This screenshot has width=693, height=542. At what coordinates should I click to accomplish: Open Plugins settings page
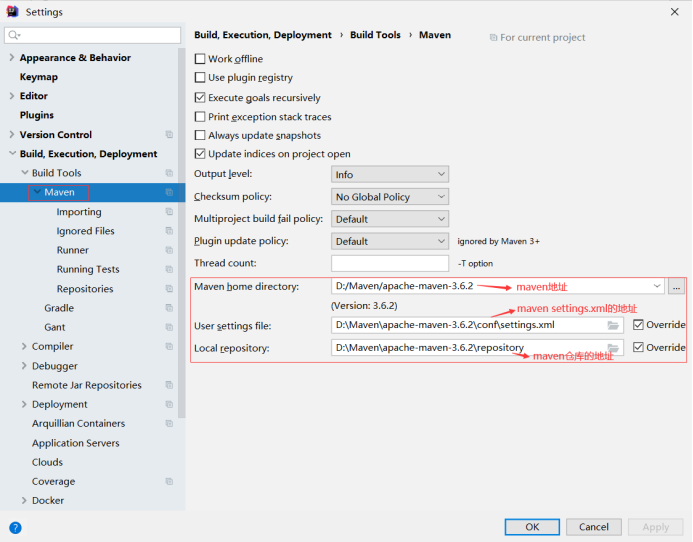click(x=37, y=115)
